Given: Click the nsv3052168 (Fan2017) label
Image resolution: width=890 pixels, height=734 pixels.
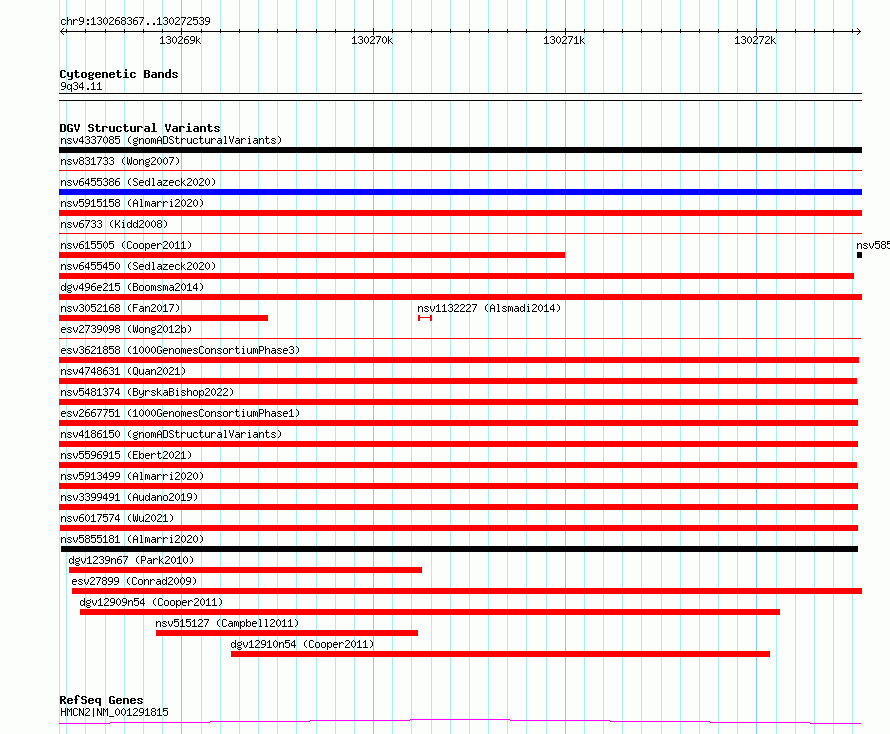Looking at the screenshot, I should click(120, 308).
